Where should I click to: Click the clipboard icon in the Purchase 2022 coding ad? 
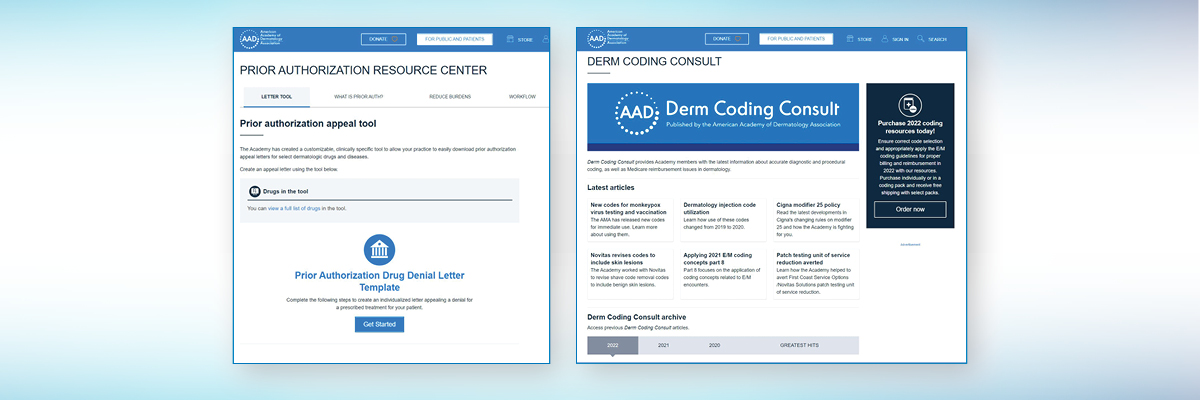pos(910,104)
